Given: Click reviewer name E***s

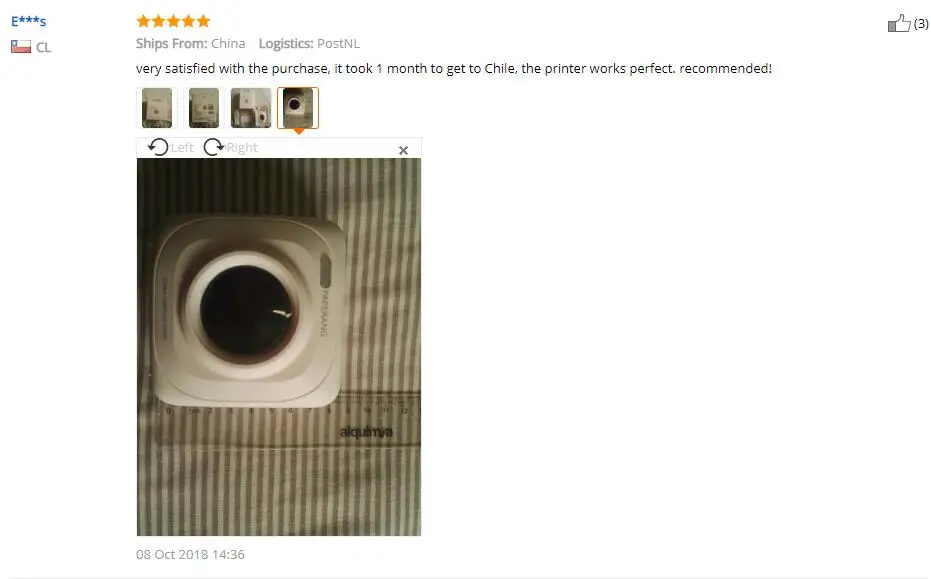Looking at the screenshot, I should click(x=28, y=21).
